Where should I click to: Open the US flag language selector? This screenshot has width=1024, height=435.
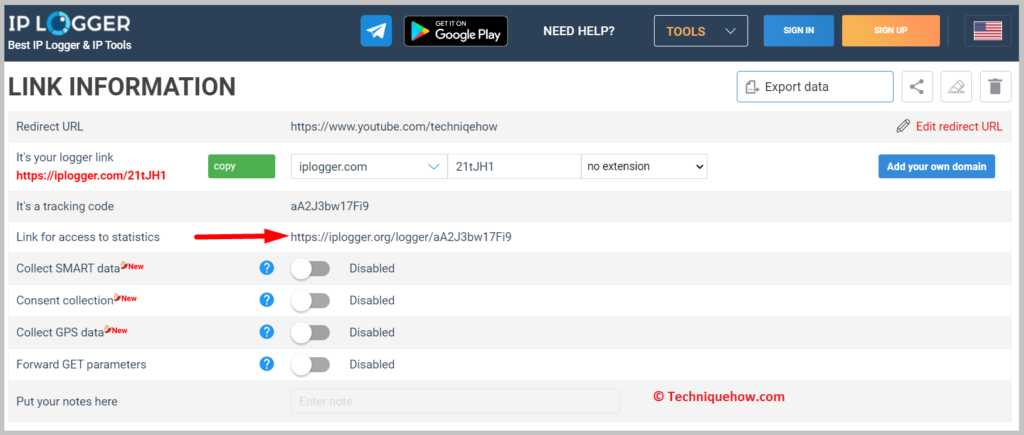987,31
